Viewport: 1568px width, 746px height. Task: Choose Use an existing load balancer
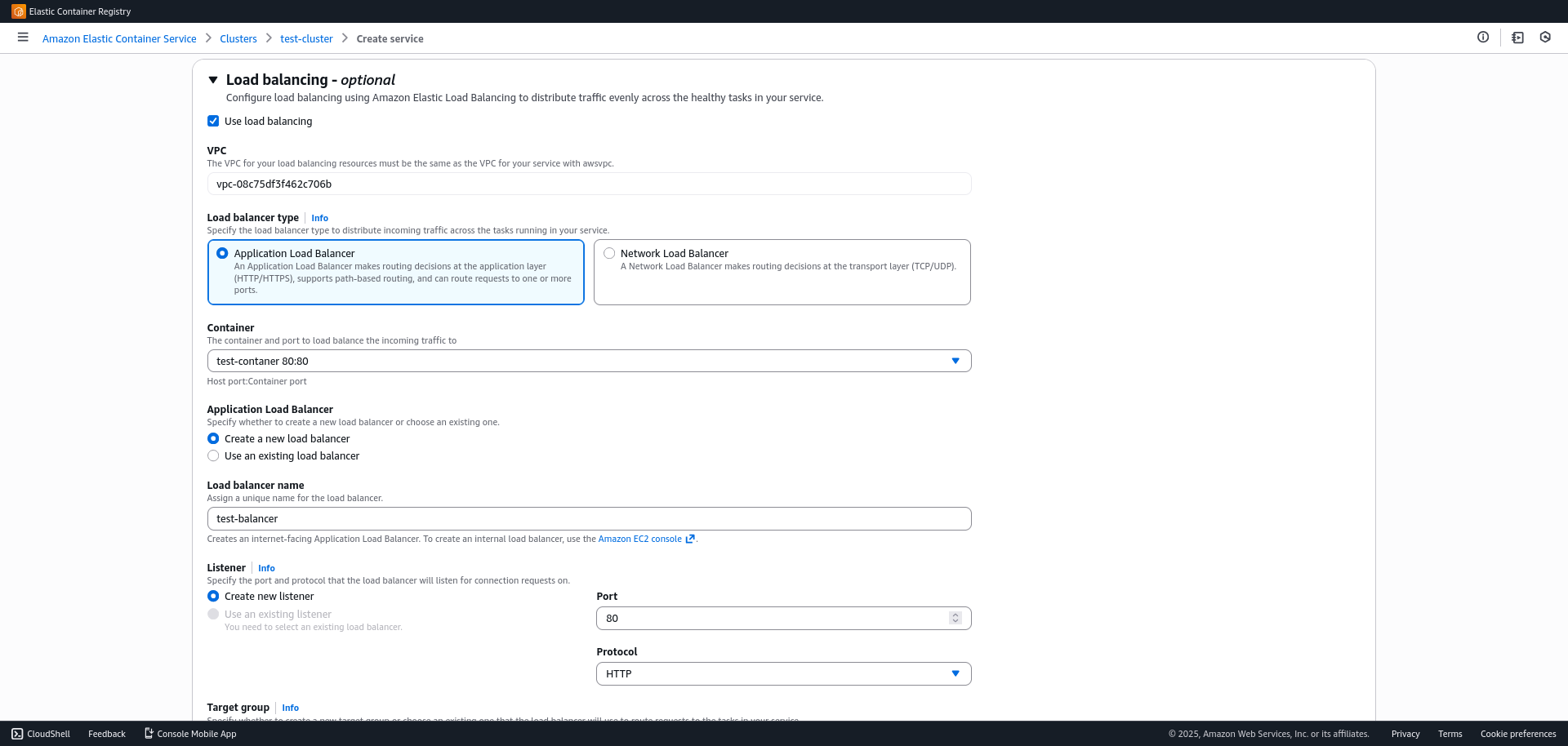coord(212,455)
